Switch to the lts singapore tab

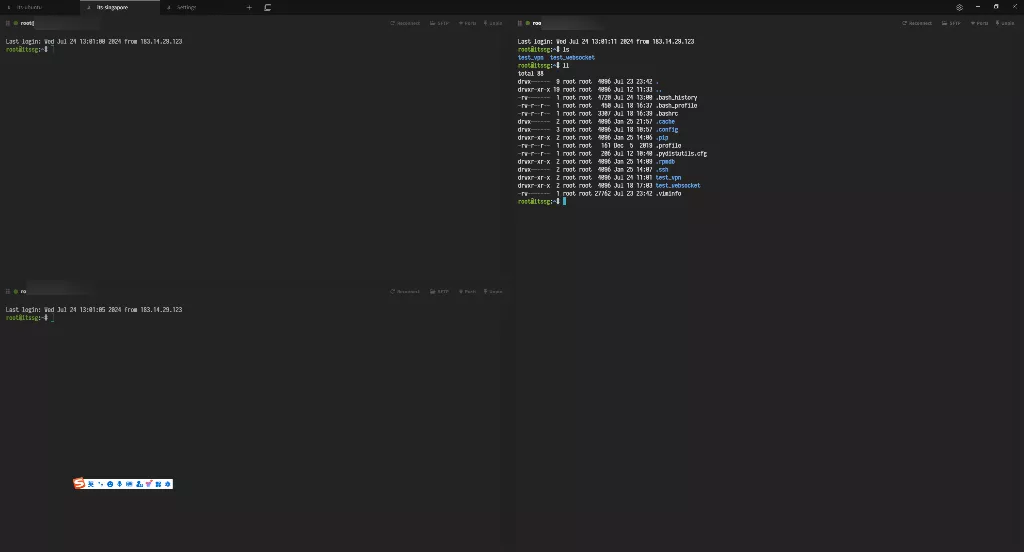click(120, 7)
